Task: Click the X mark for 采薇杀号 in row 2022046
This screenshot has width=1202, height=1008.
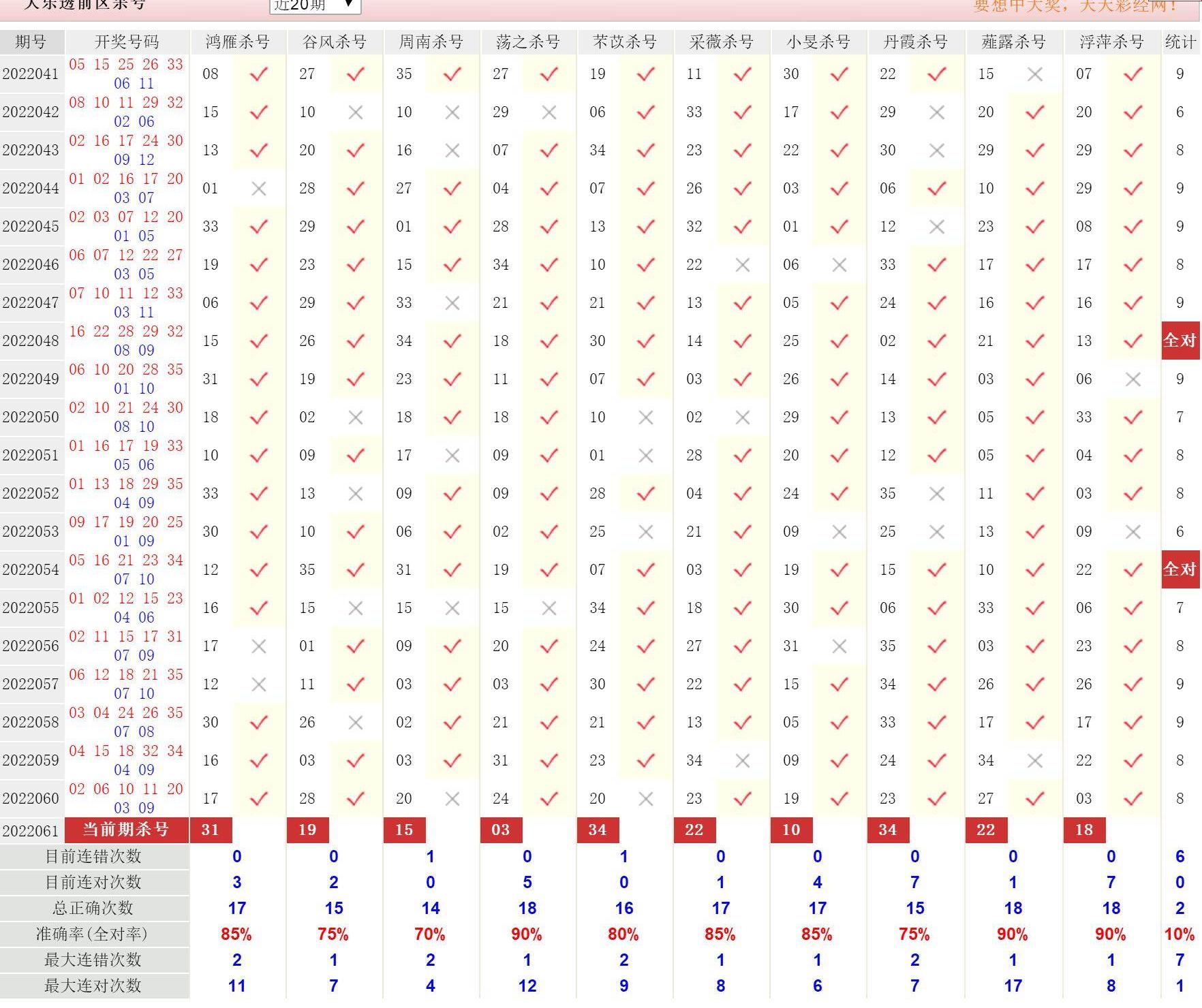Action: pyautogui.click(x=743, y=265)
